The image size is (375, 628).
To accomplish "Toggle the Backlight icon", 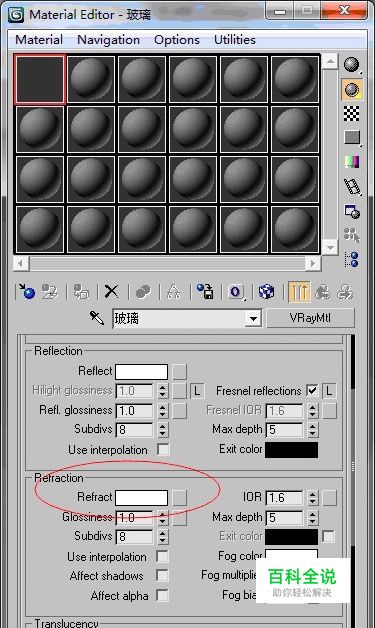I will [352, 89].
